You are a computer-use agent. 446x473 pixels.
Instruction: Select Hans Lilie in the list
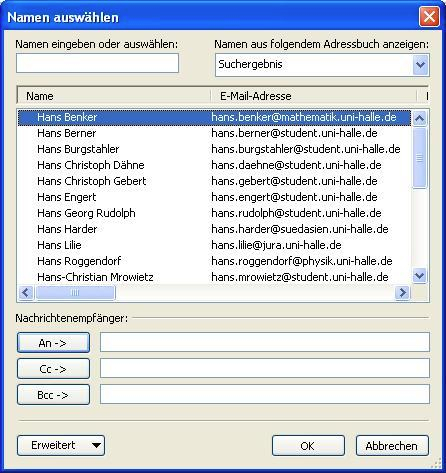[214, 245]
